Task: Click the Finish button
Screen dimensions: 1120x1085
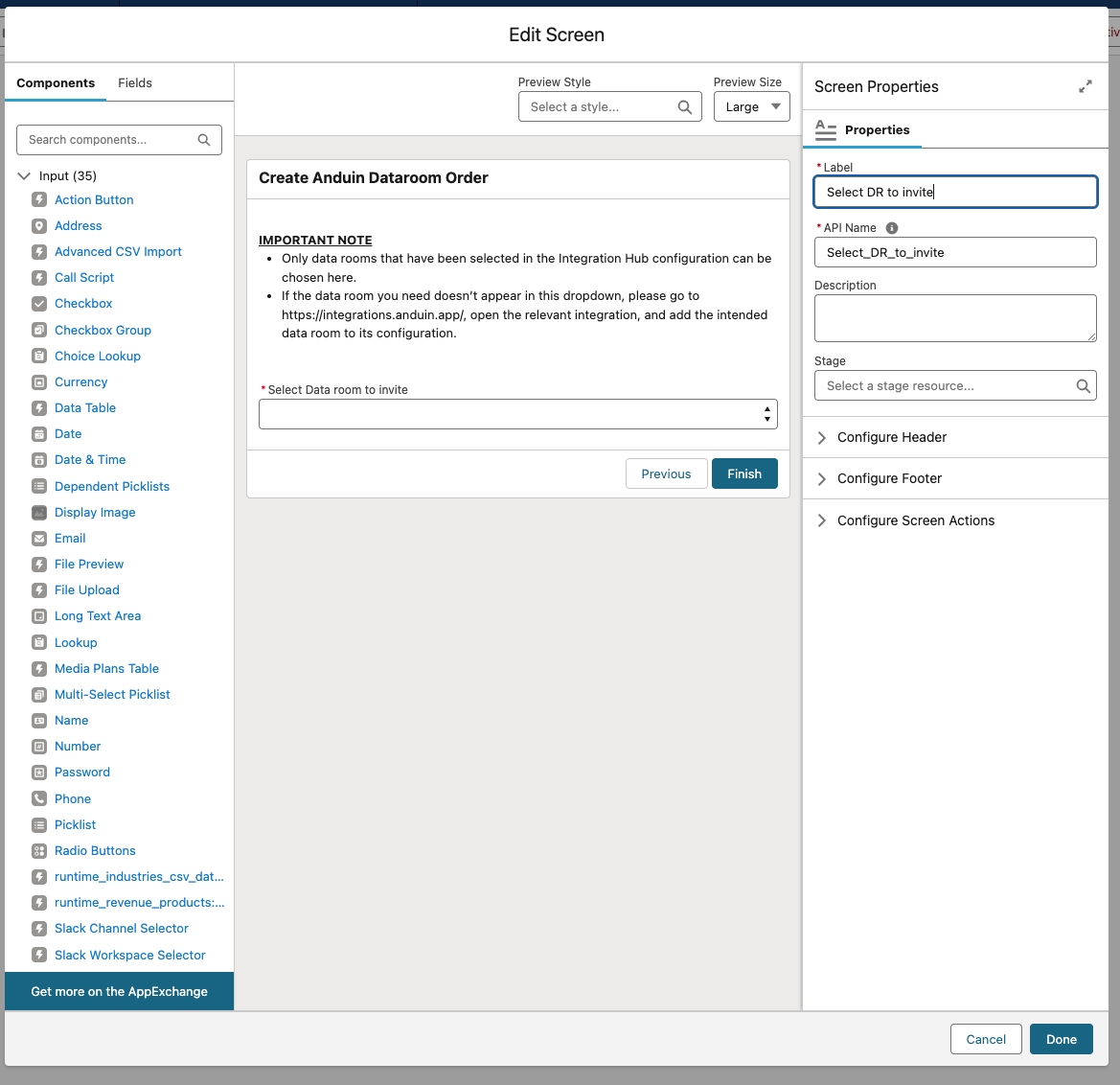Action: click(x=744, y=473)
